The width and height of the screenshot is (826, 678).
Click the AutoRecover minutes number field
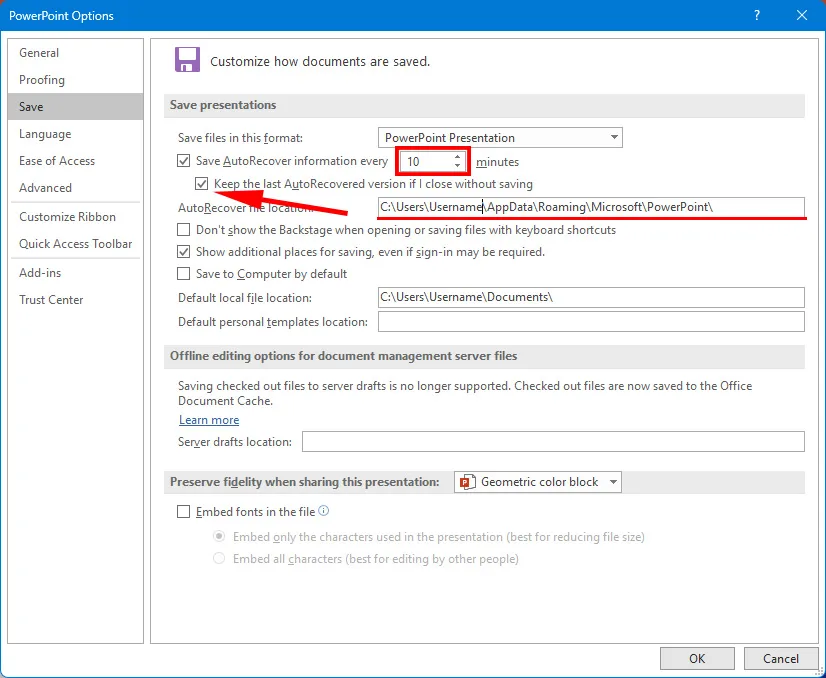[x=426, y=162]
